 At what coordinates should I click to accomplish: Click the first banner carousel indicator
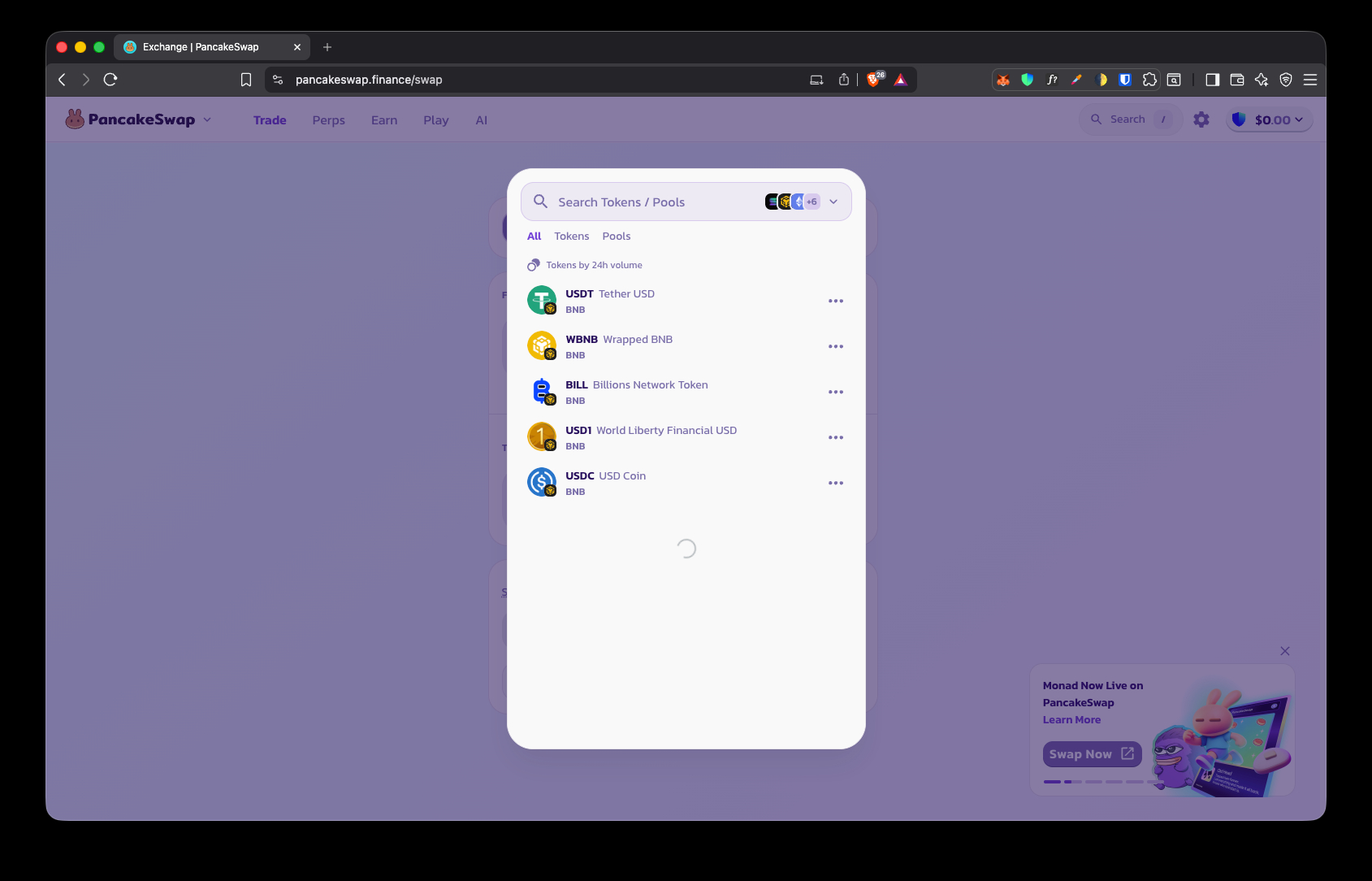(x=1052, y=782)
